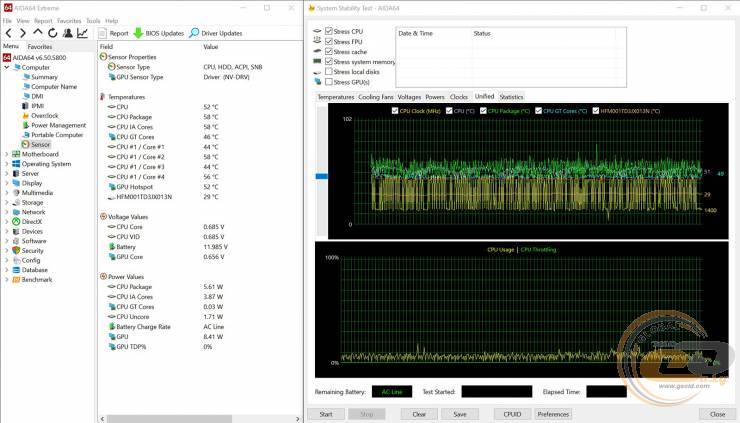Click the Value column header
This screenshot has width=740, height=423.
210,47
